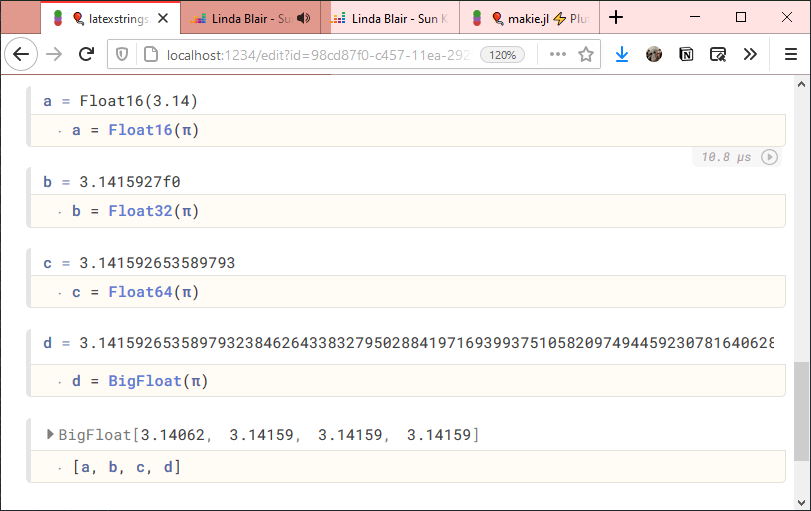Open the site information page icon
Viewport: 811px width, 511px height.
[x=151, y=54]
